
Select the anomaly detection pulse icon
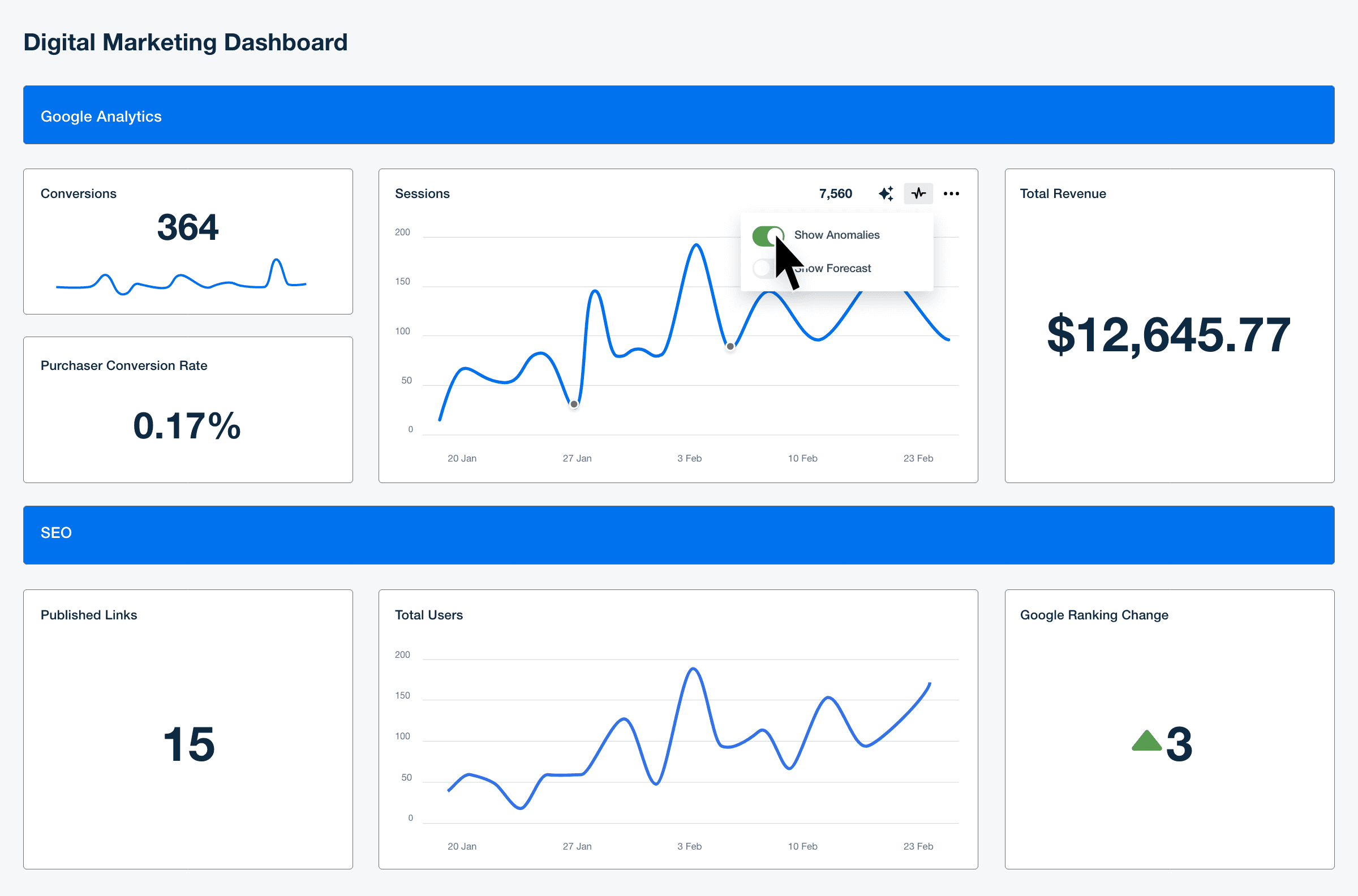(x=918, y=193)
